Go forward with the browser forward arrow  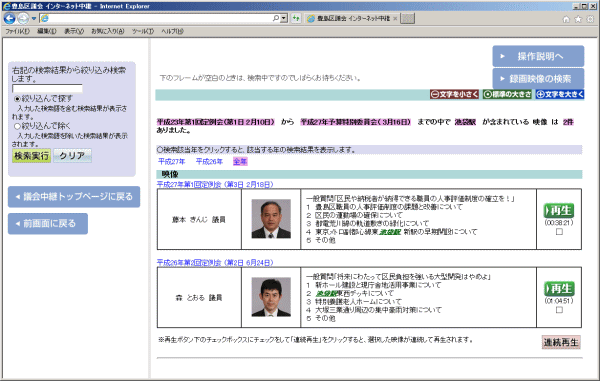(x=23, y=18)
